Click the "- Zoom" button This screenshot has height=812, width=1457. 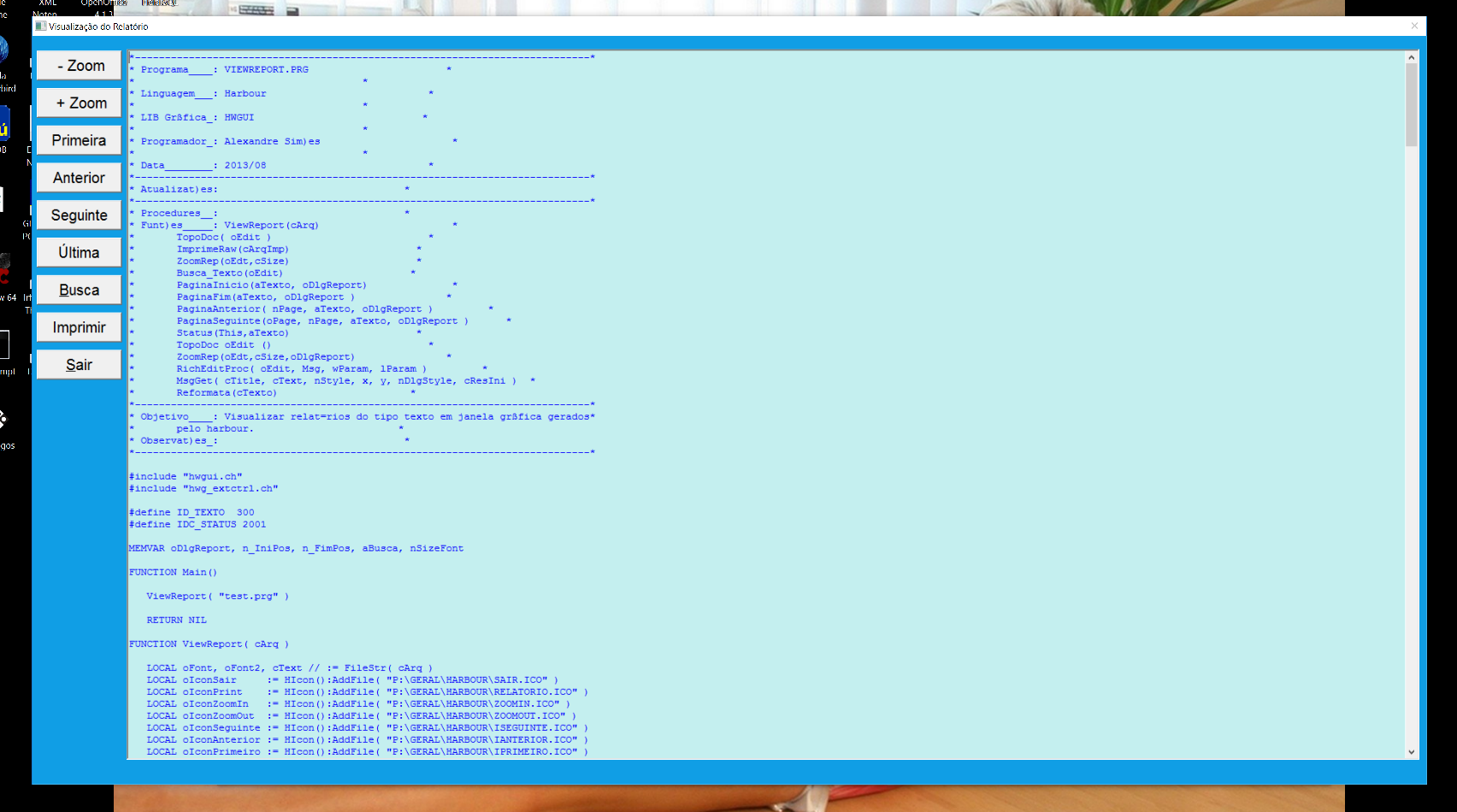79,66
